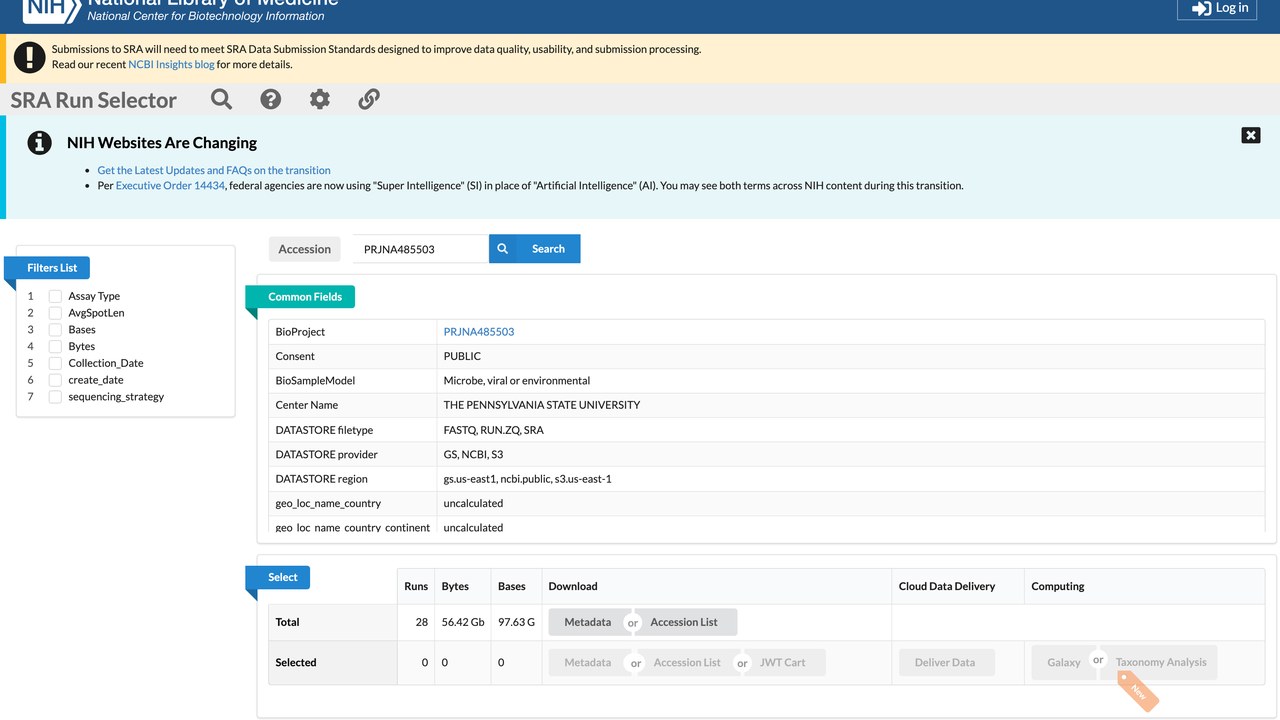Copy the permalink using the chain icon

point(369,99)
